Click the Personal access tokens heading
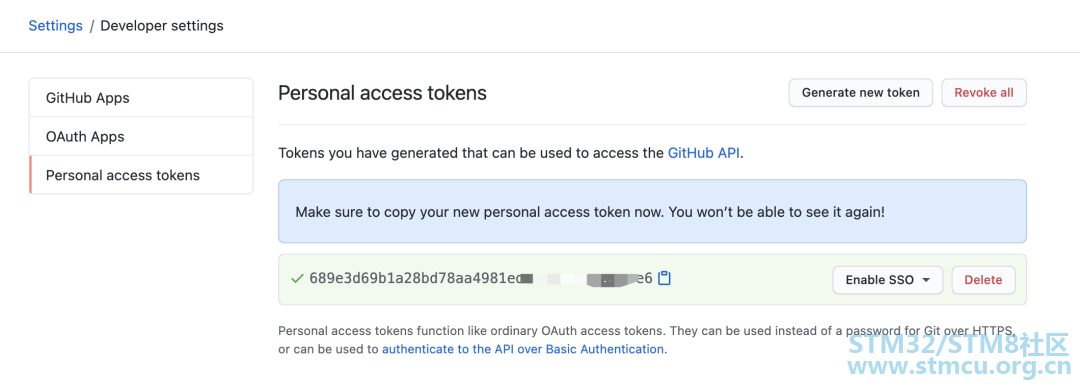1080x389 pixels. coord(382,93)
